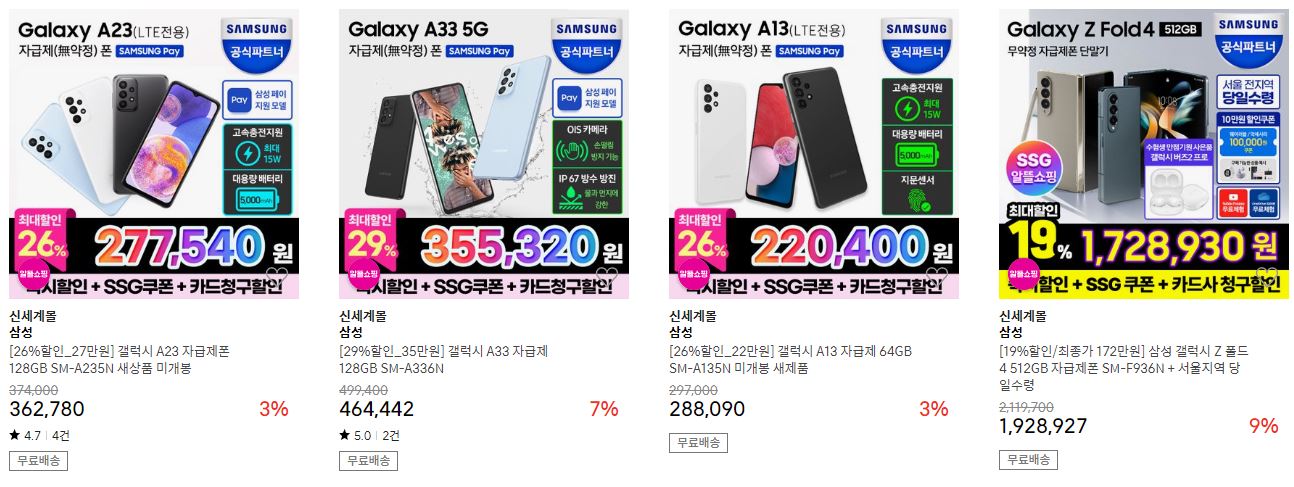This screenshot has width=1294, height=487.
Task: Click the star rating 4.7 for Galaxy A23
Action: click(x=25, y=436)
